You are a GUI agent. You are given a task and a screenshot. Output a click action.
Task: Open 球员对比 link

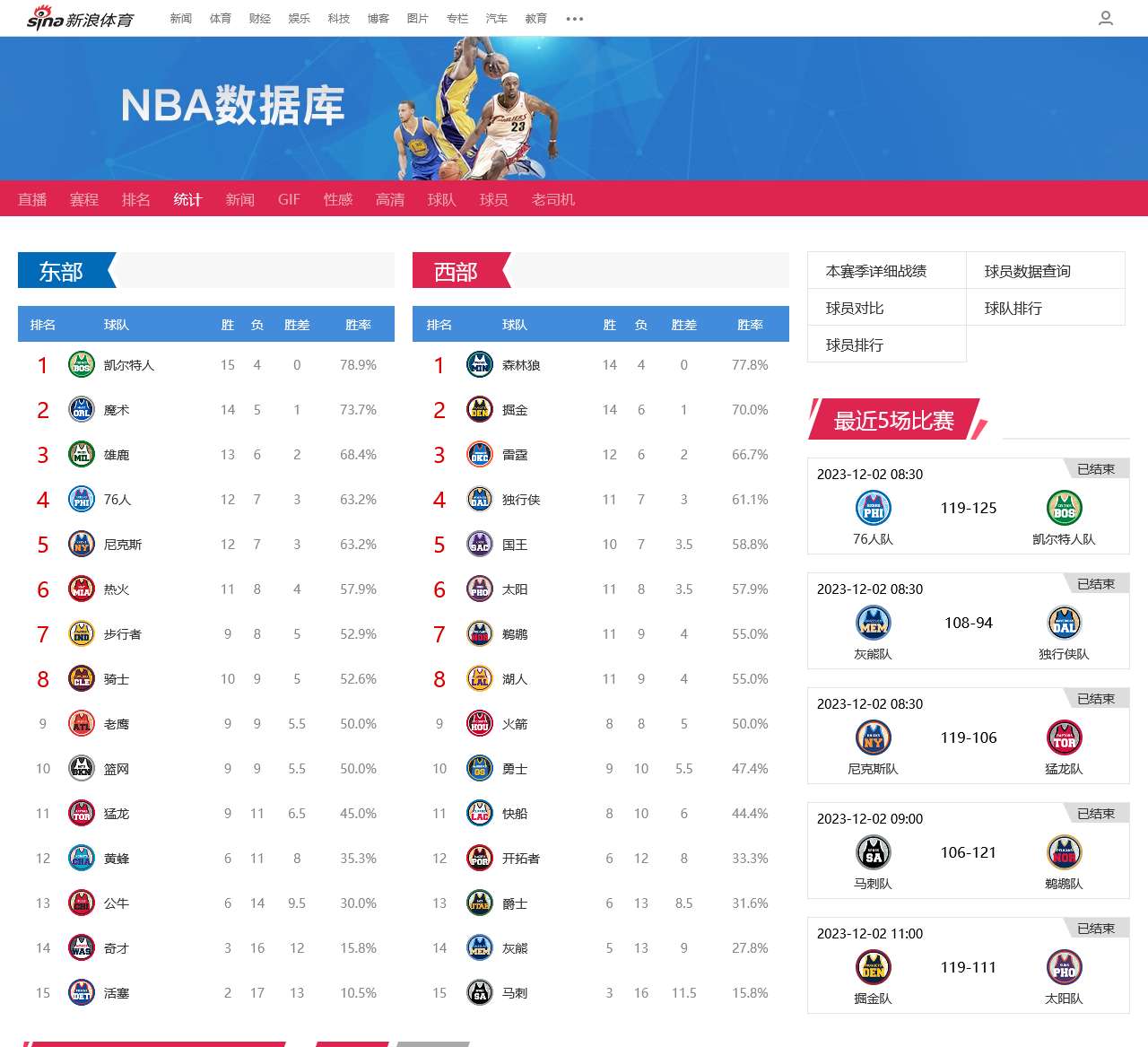855,308
